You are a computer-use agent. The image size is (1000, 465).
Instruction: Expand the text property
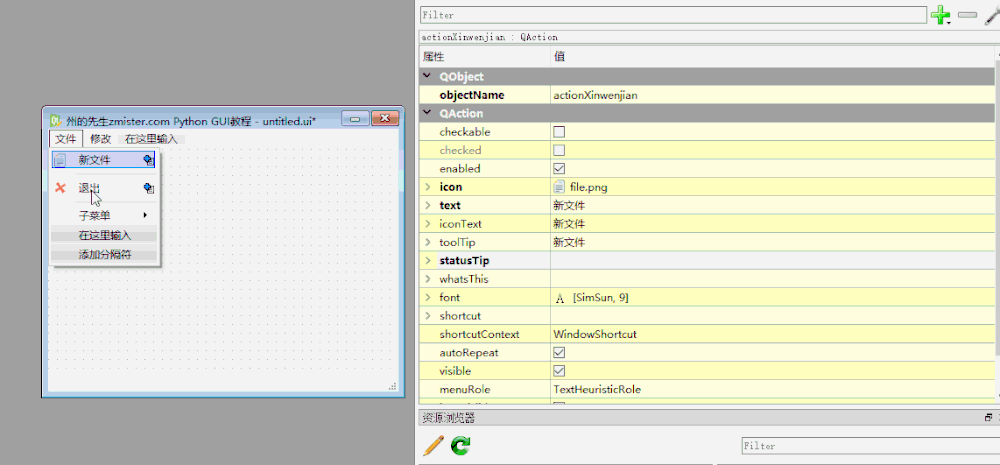click(x=427, y=206)
